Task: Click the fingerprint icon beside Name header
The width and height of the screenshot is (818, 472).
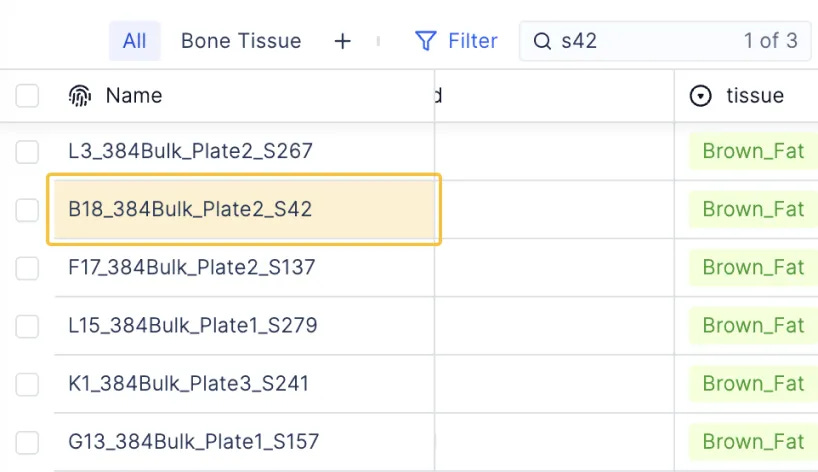Action: (80, 96)
